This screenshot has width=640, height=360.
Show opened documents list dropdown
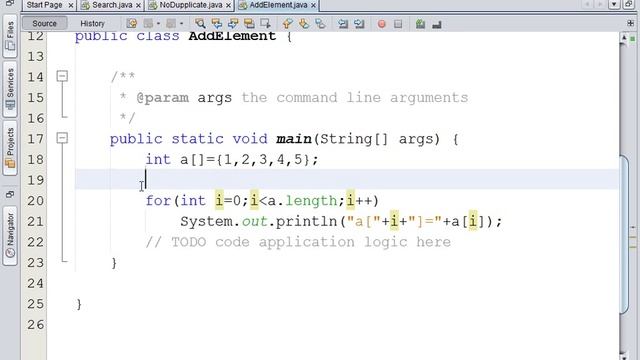coord(614,4)
